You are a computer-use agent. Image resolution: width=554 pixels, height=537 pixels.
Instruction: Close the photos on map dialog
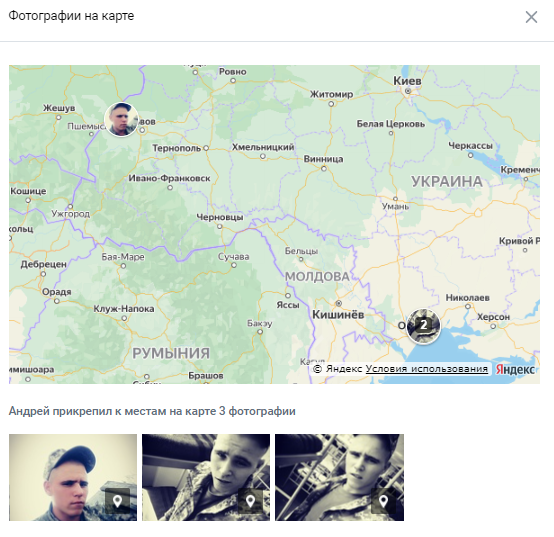point(531,17)
